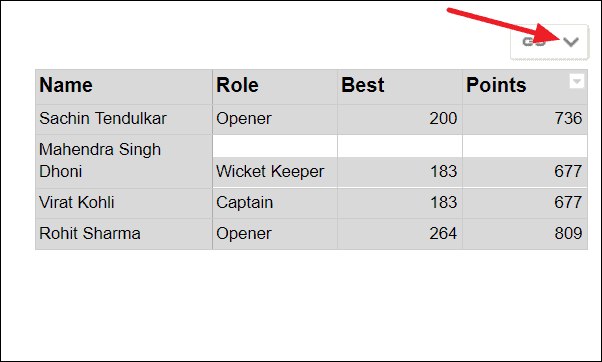The image size is (602, 362).
Task: Click the Points value 736 cell
Action: click(525, 119)
